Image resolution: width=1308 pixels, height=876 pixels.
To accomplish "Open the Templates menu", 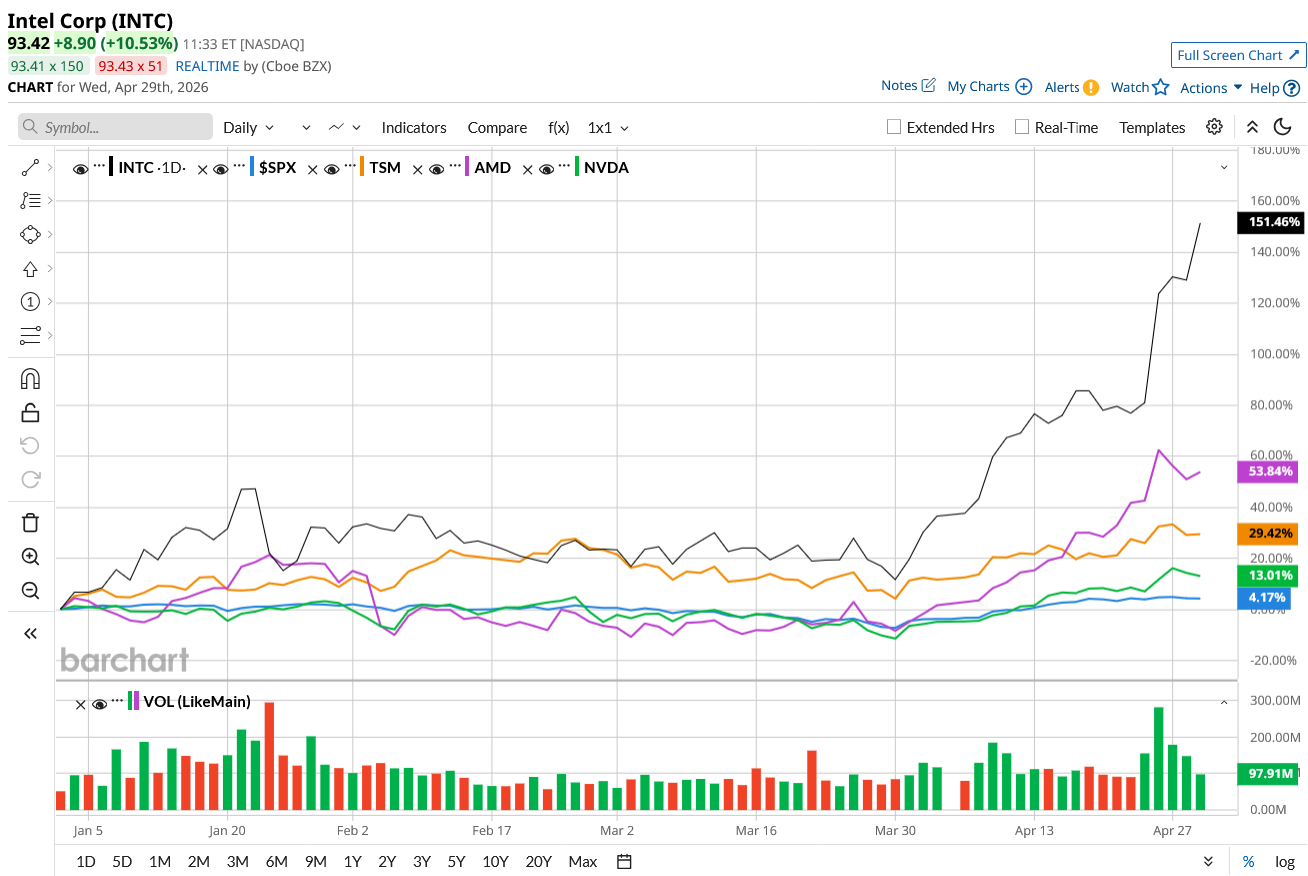I will [1152, 127].
